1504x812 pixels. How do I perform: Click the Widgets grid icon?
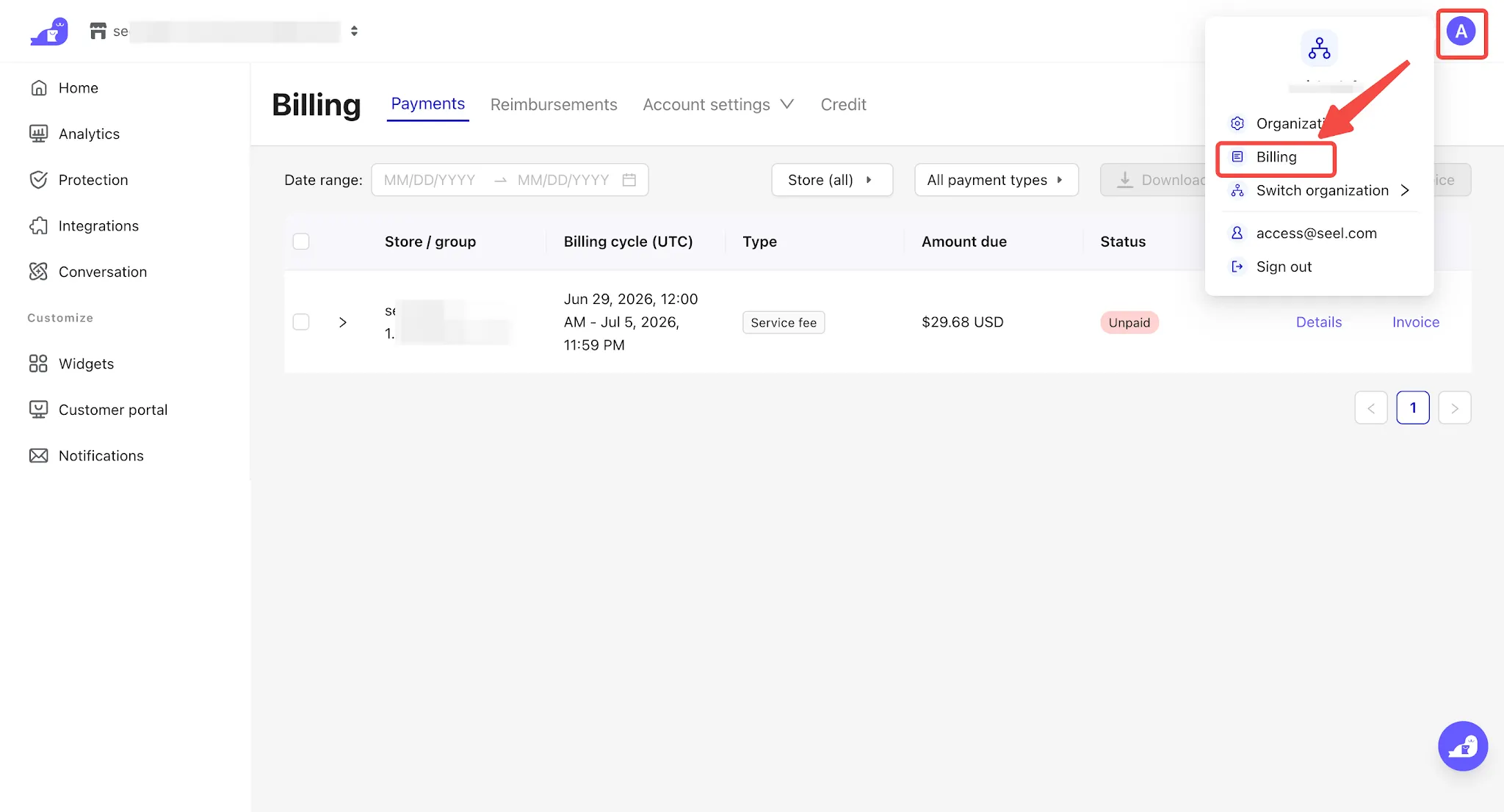(x=39, y=363)
